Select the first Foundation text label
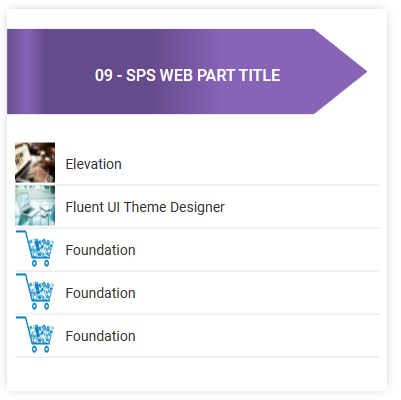The height and width of the screenshot is (400, 401). click(100, 250)
